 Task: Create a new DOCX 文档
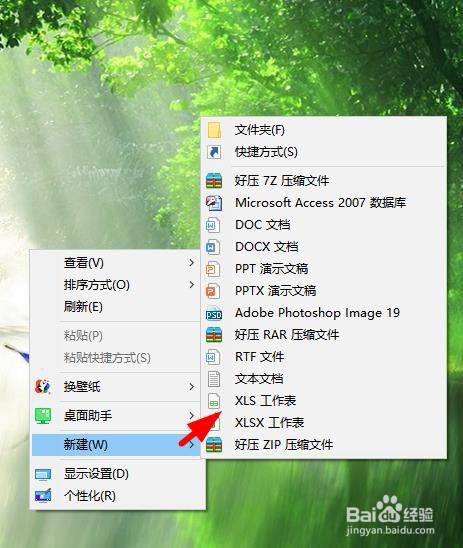324,247
